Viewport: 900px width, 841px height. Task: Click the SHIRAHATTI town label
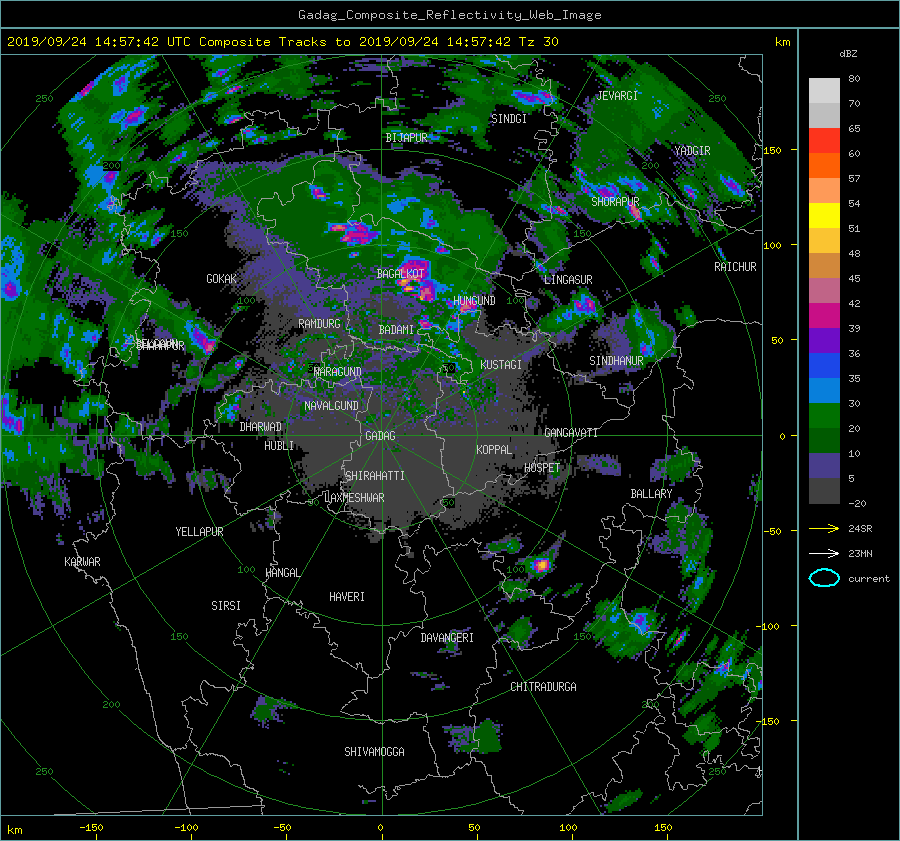click(x=375, y=476)
